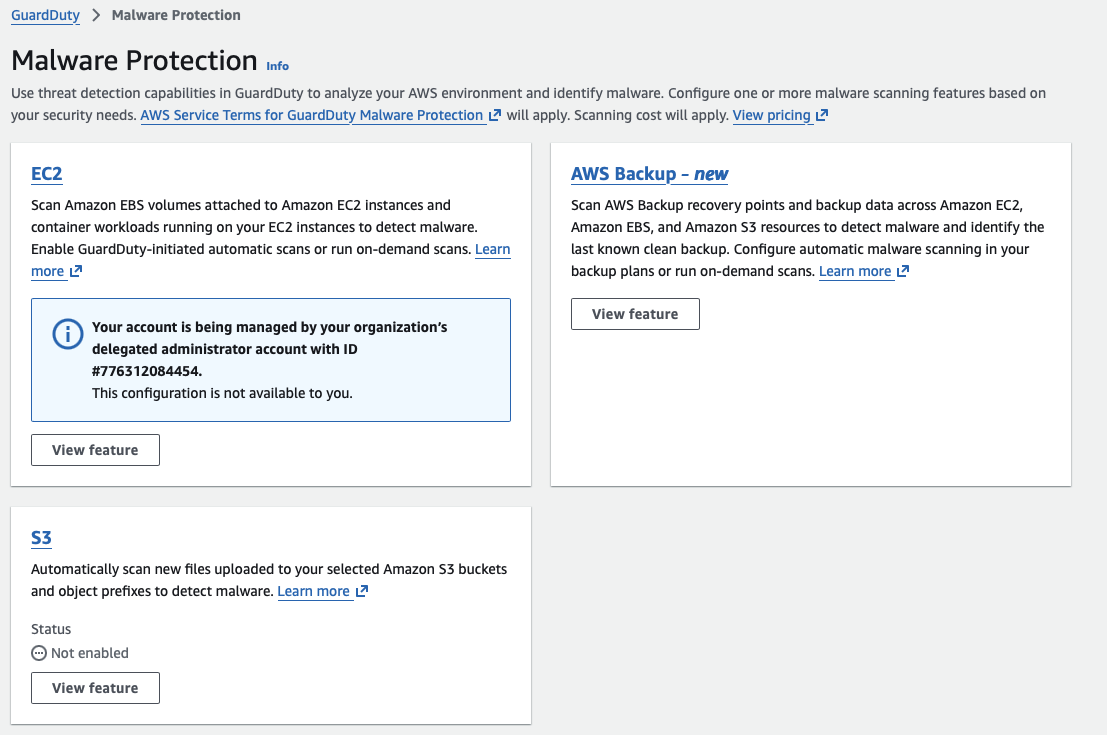Follow the Learn more link in S3 card
This screenshot has height=735, width=1107.
313,592
